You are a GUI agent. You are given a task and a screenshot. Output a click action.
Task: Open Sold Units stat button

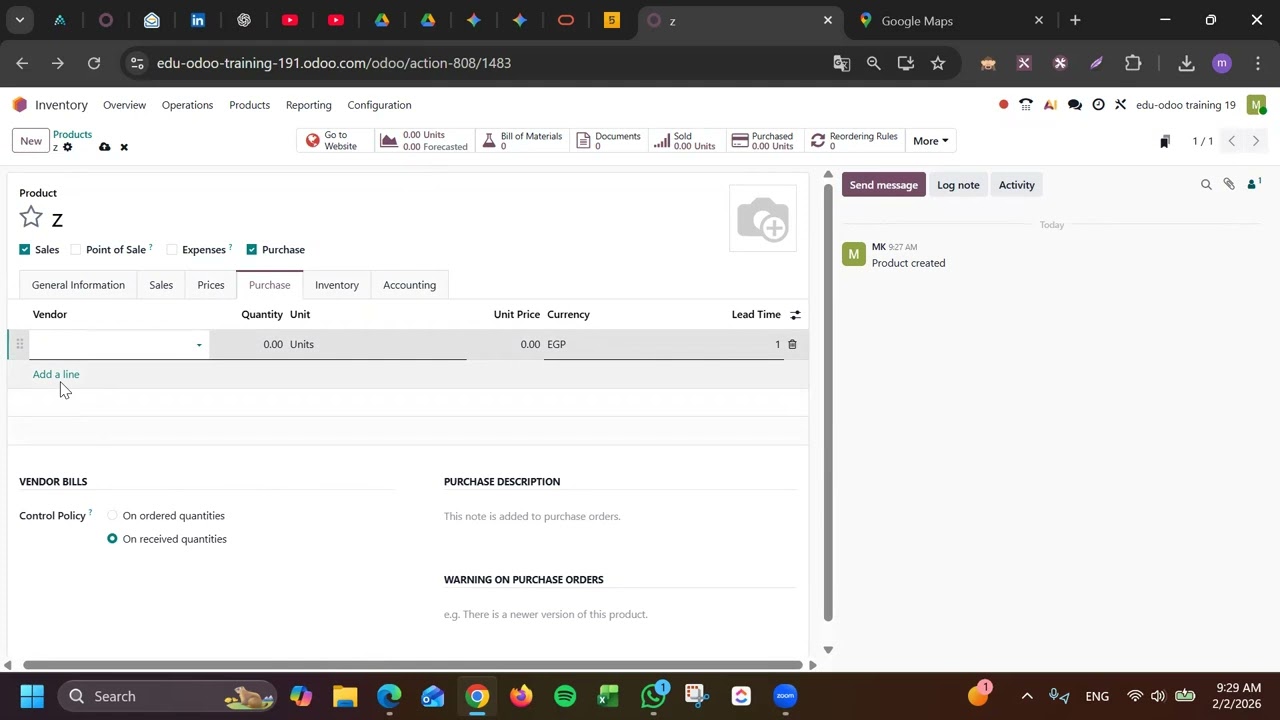tap(685, 141)
